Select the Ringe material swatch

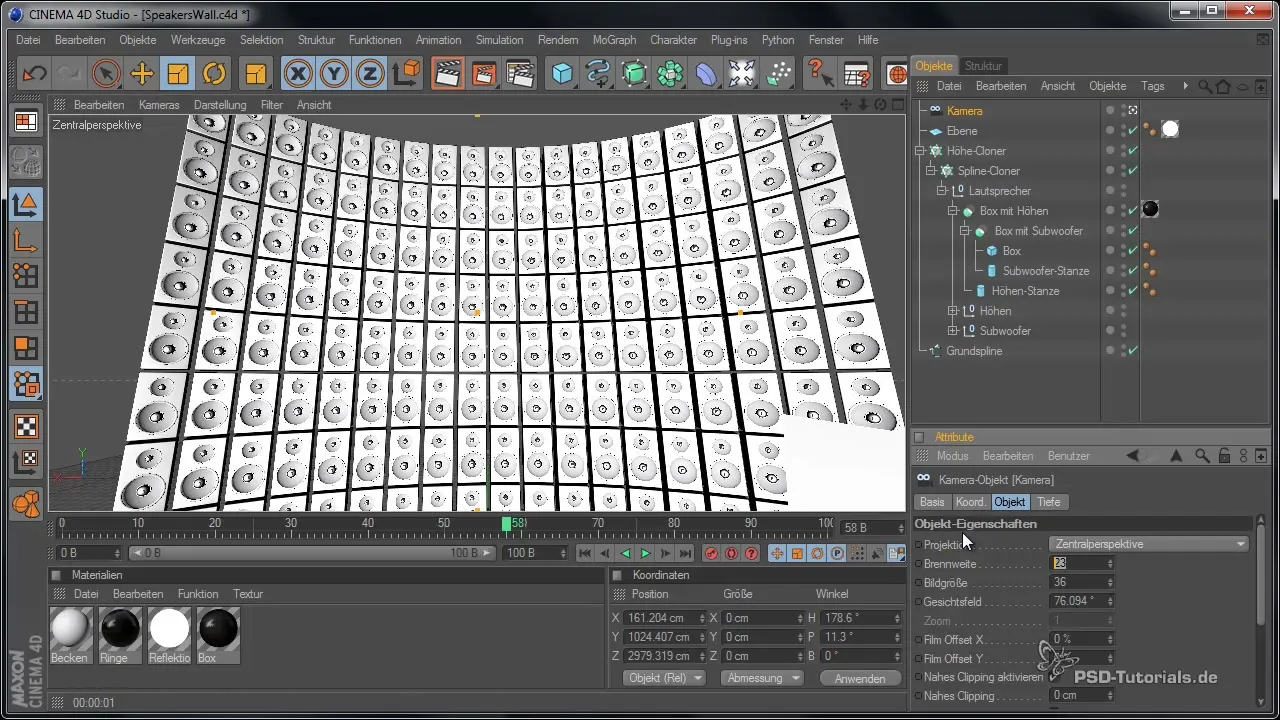point(119,629)
